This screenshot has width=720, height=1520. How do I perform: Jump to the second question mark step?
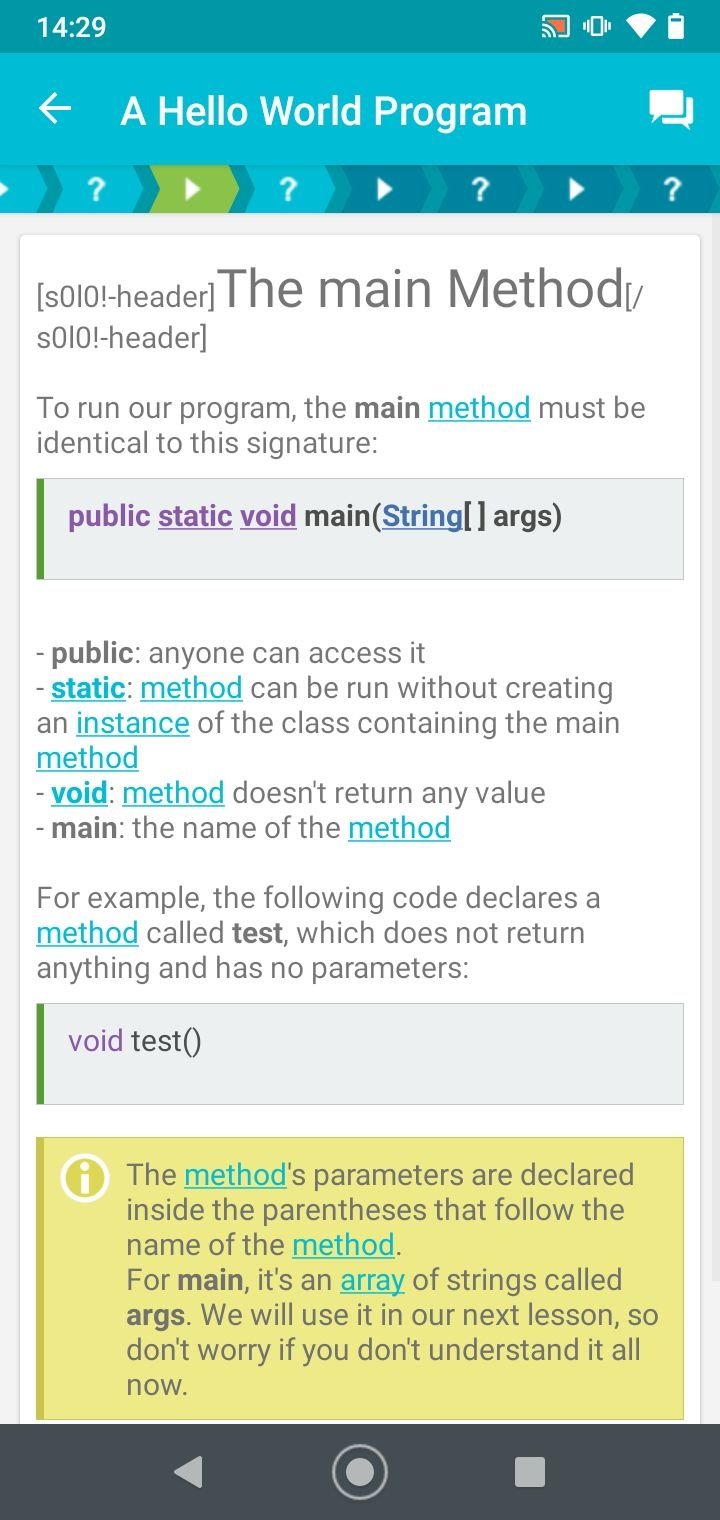(x=288, y=189)
